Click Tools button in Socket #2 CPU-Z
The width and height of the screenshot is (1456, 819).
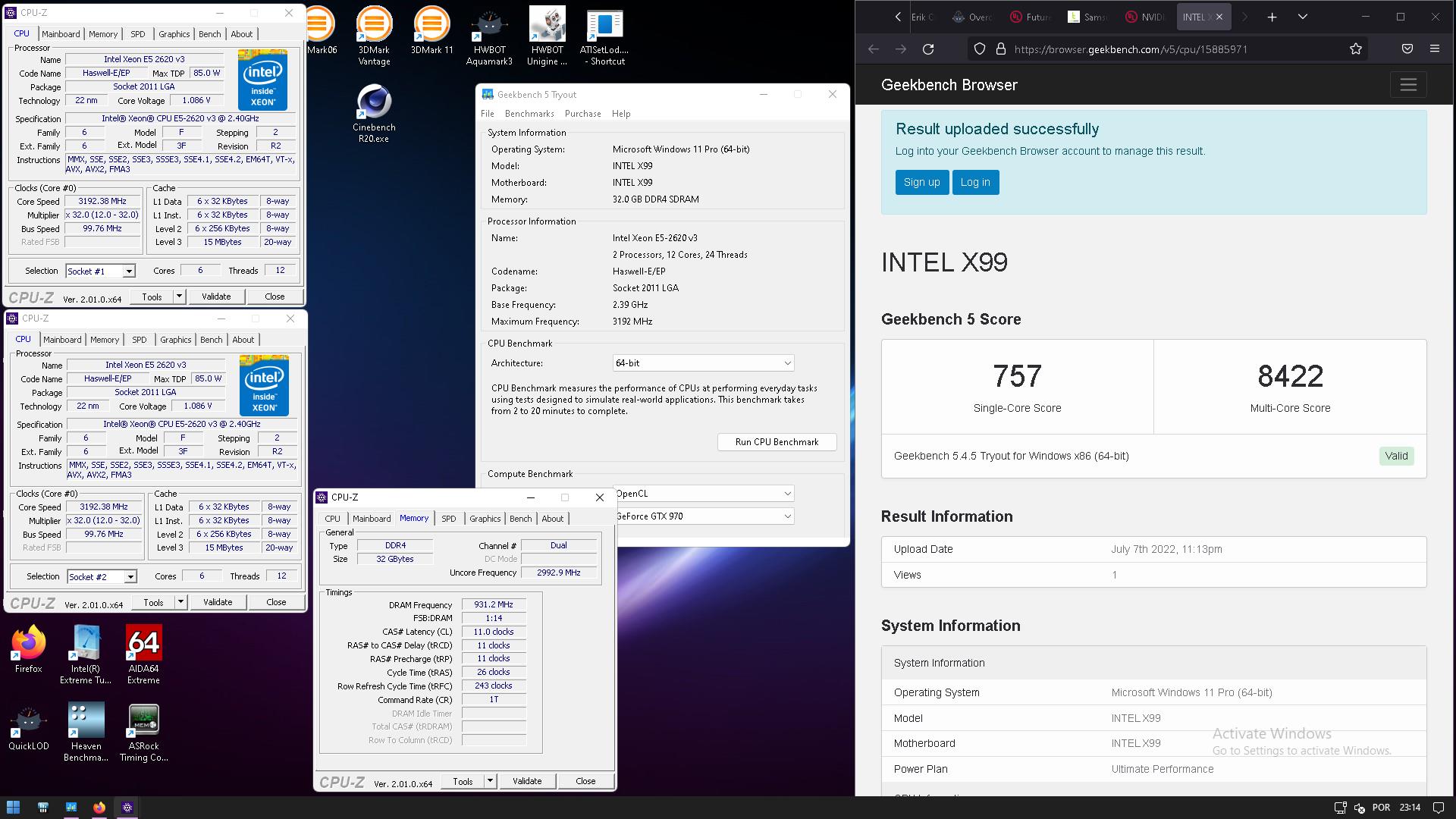coord(153,602)
